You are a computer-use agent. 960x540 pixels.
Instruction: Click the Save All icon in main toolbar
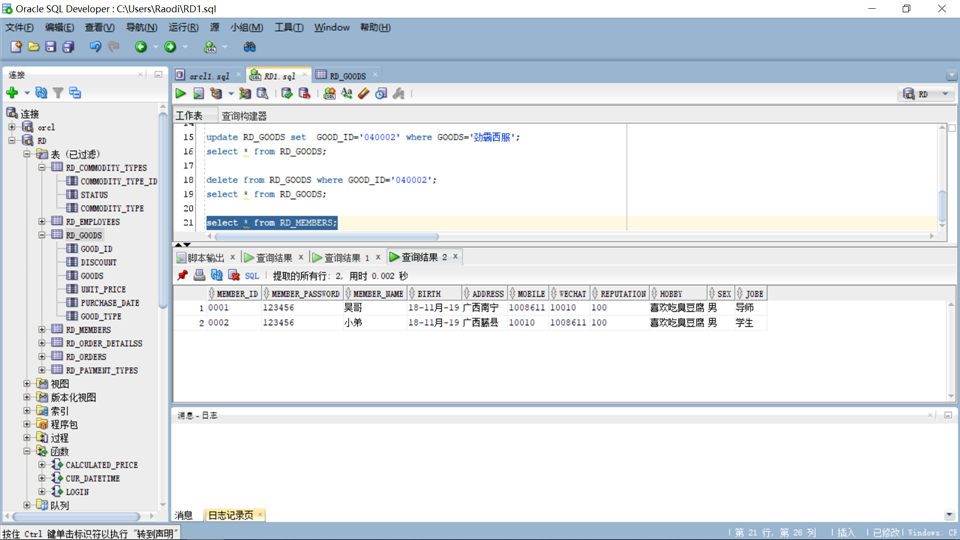(68, 47)
